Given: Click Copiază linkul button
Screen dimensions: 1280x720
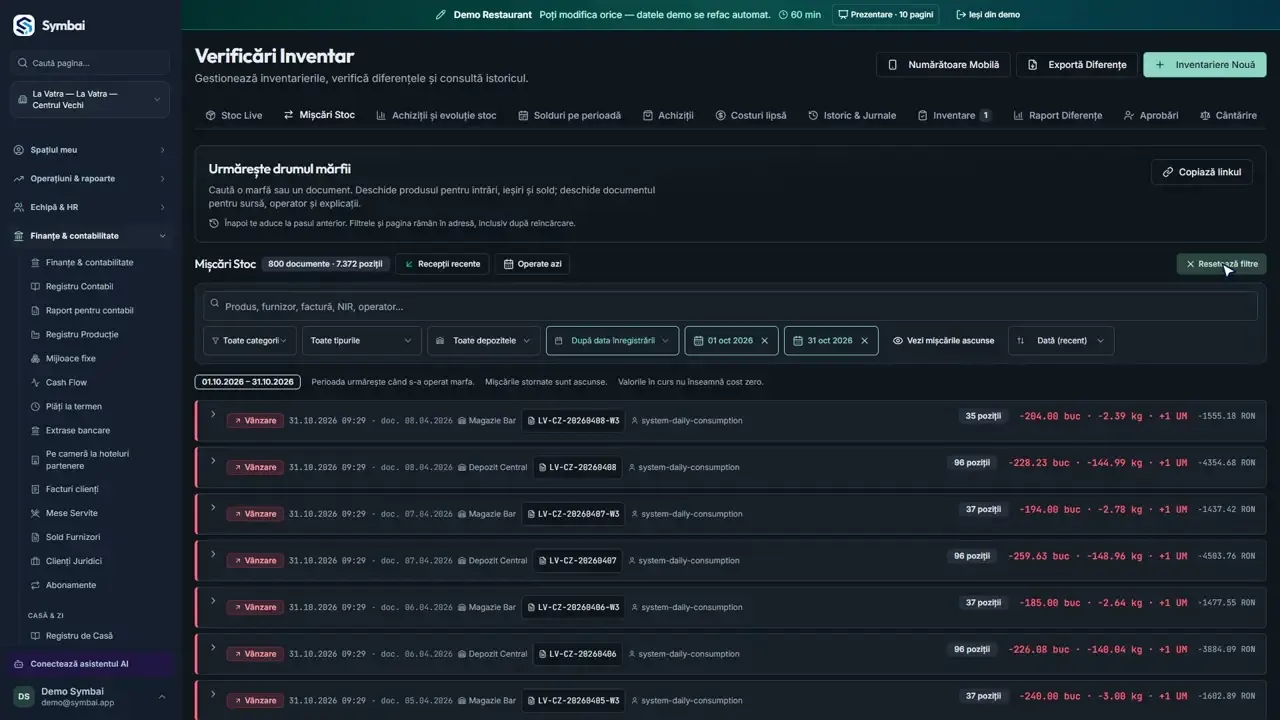Looking at the screenshot, I should click(x=1202, y=172).
